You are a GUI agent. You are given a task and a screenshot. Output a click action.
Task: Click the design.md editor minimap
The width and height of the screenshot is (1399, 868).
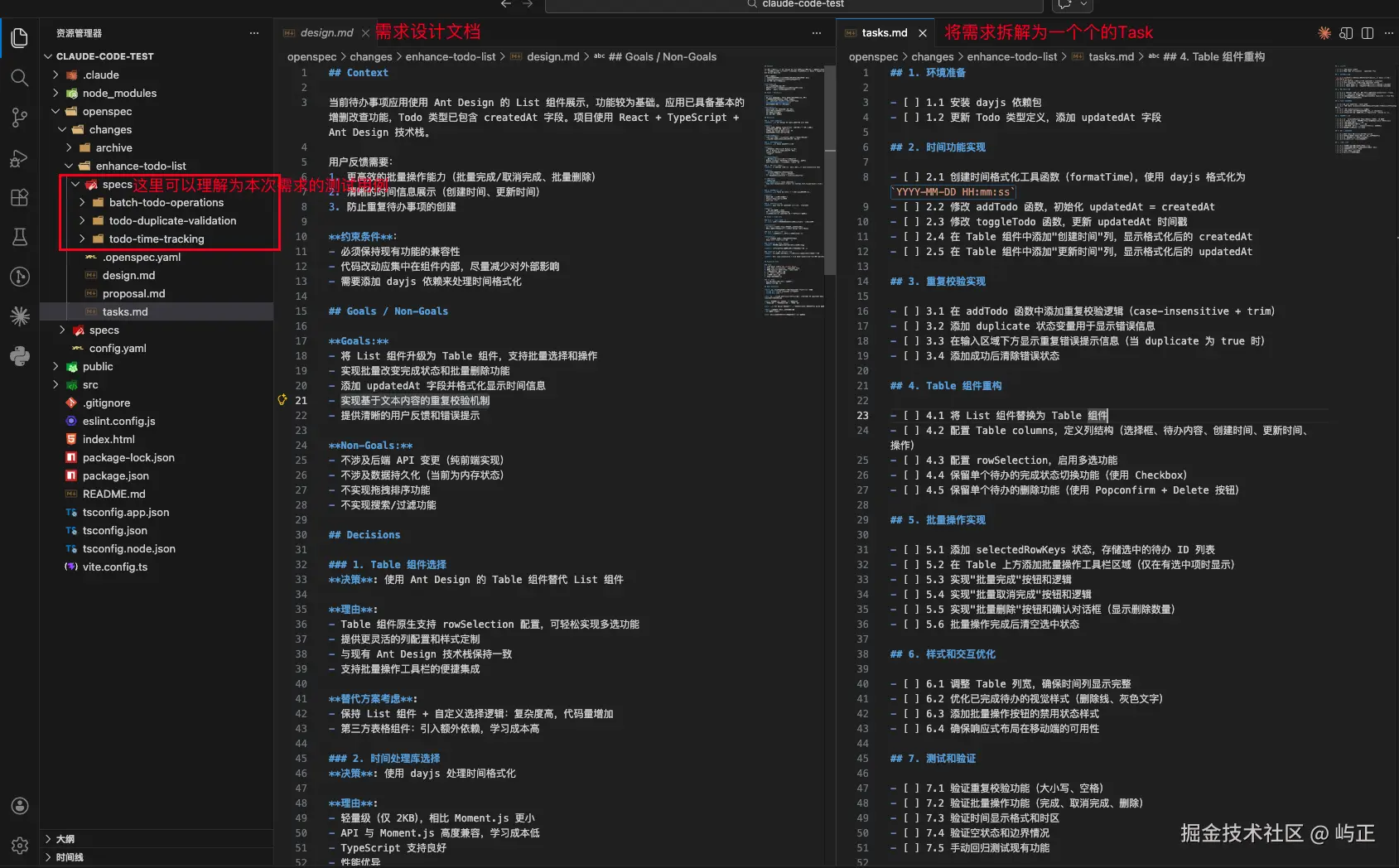[793, 190]
